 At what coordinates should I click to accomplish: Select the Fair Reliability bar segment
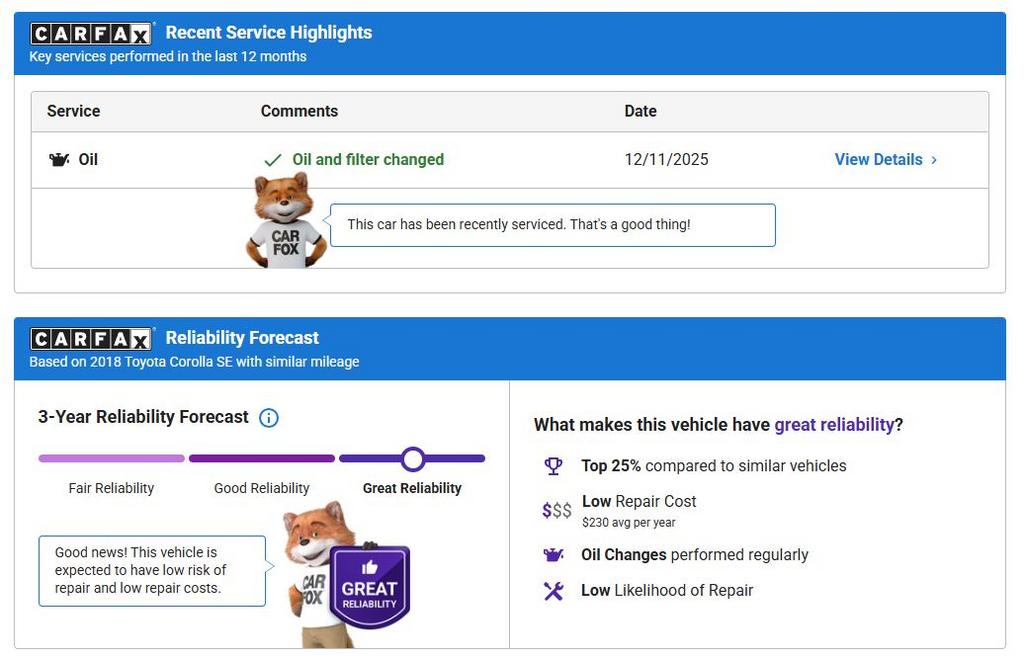[x=111, y=459]
